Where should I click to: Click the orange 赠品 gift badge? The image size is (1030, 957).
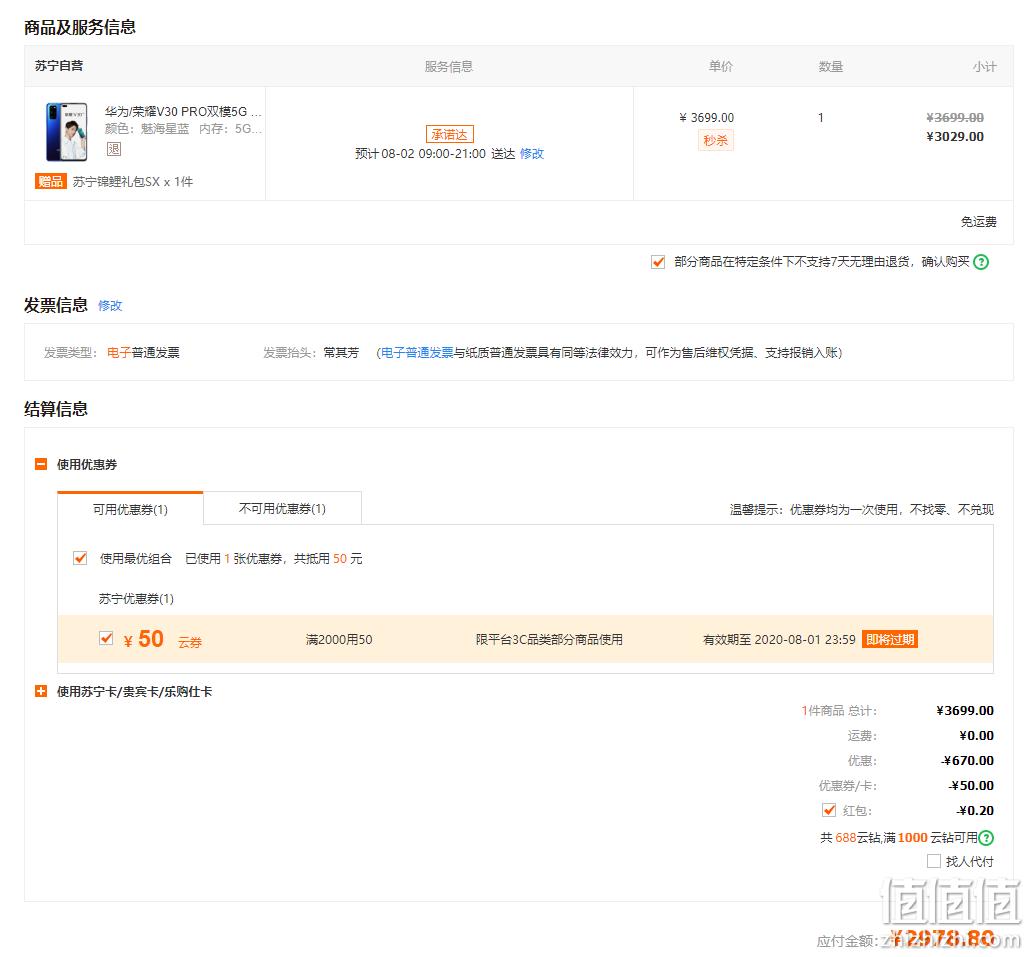coord(51,181)
